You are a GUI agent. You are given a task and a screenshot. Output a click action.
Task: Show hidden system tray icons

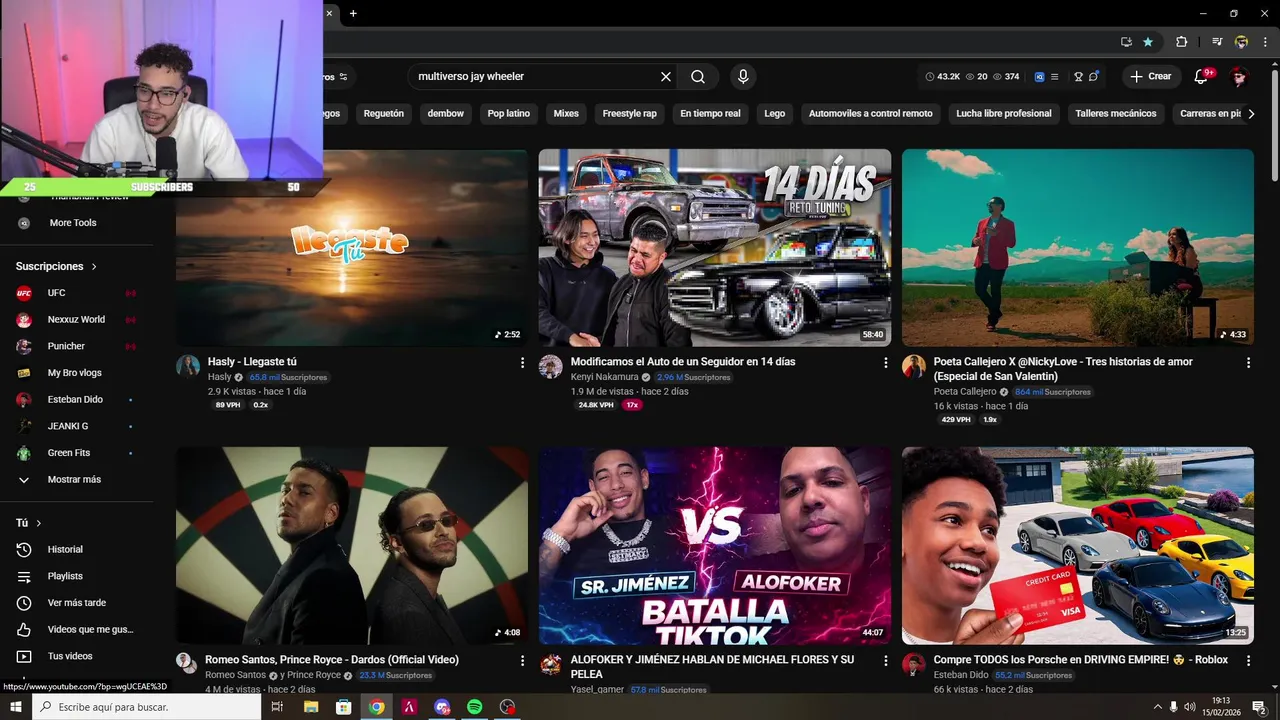point(1157,707)
